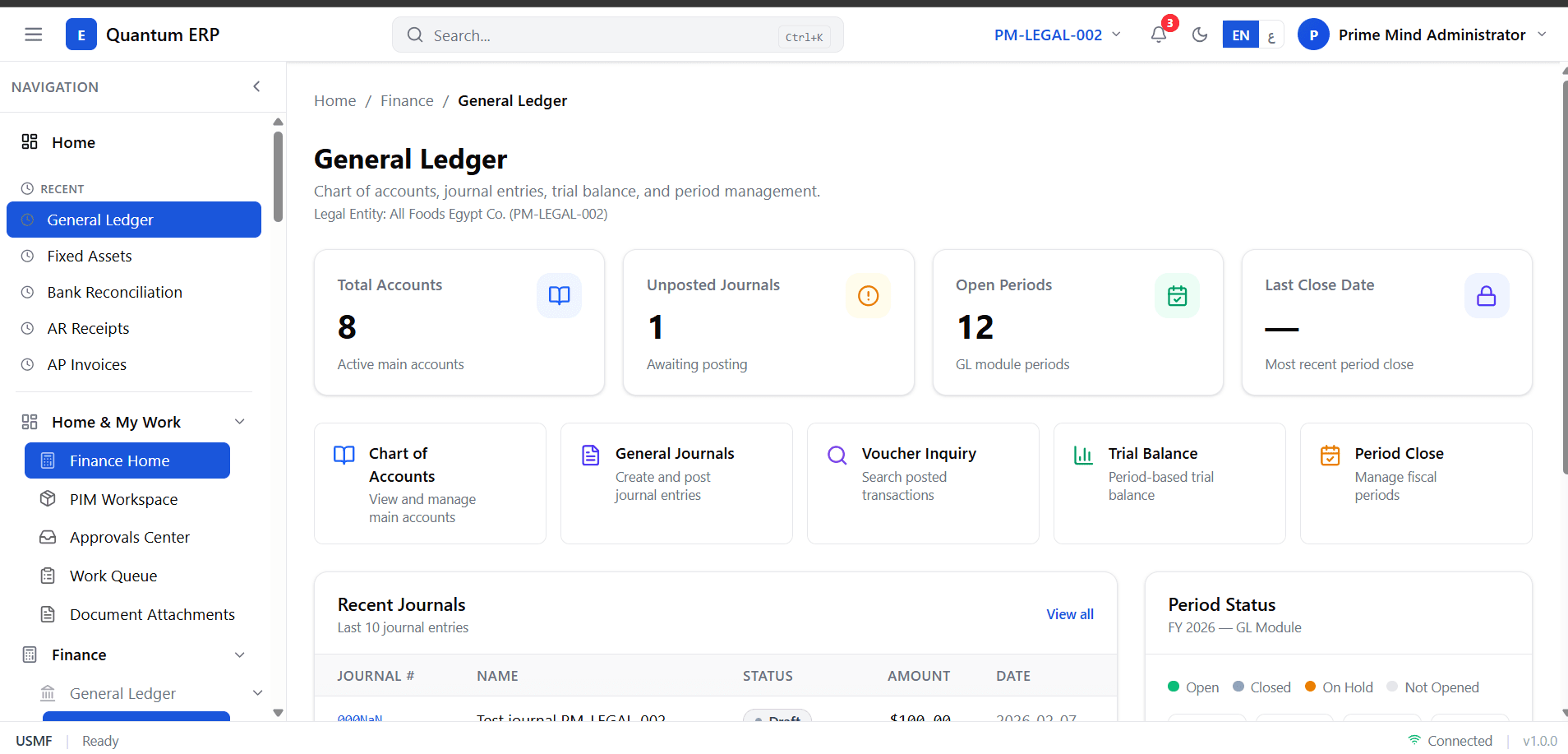
Task: Switch language to EN
Action: 1240,35
